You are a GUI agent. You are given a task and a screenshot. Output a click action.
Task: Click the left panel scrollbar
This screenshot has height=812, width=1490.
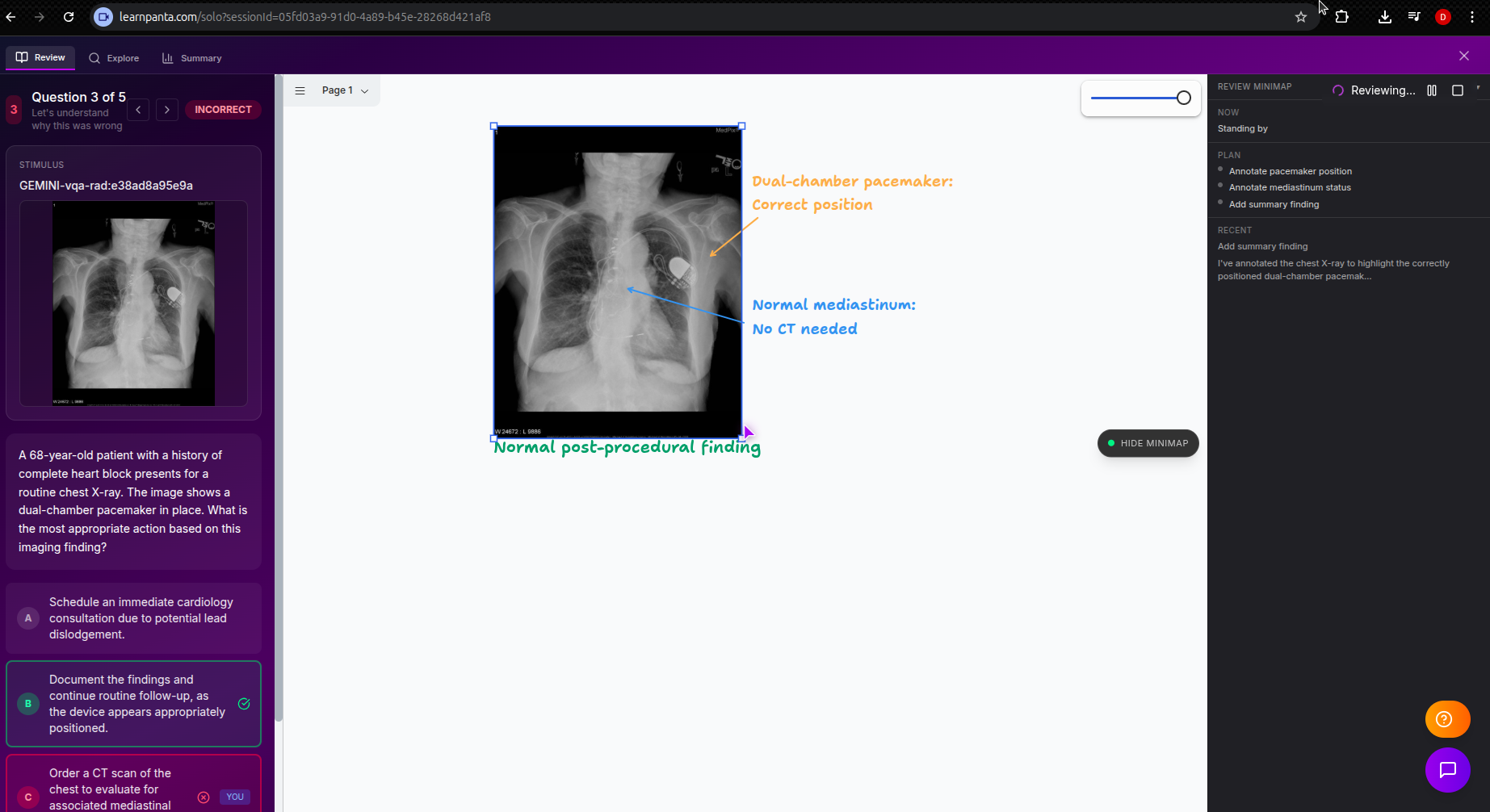279,397
